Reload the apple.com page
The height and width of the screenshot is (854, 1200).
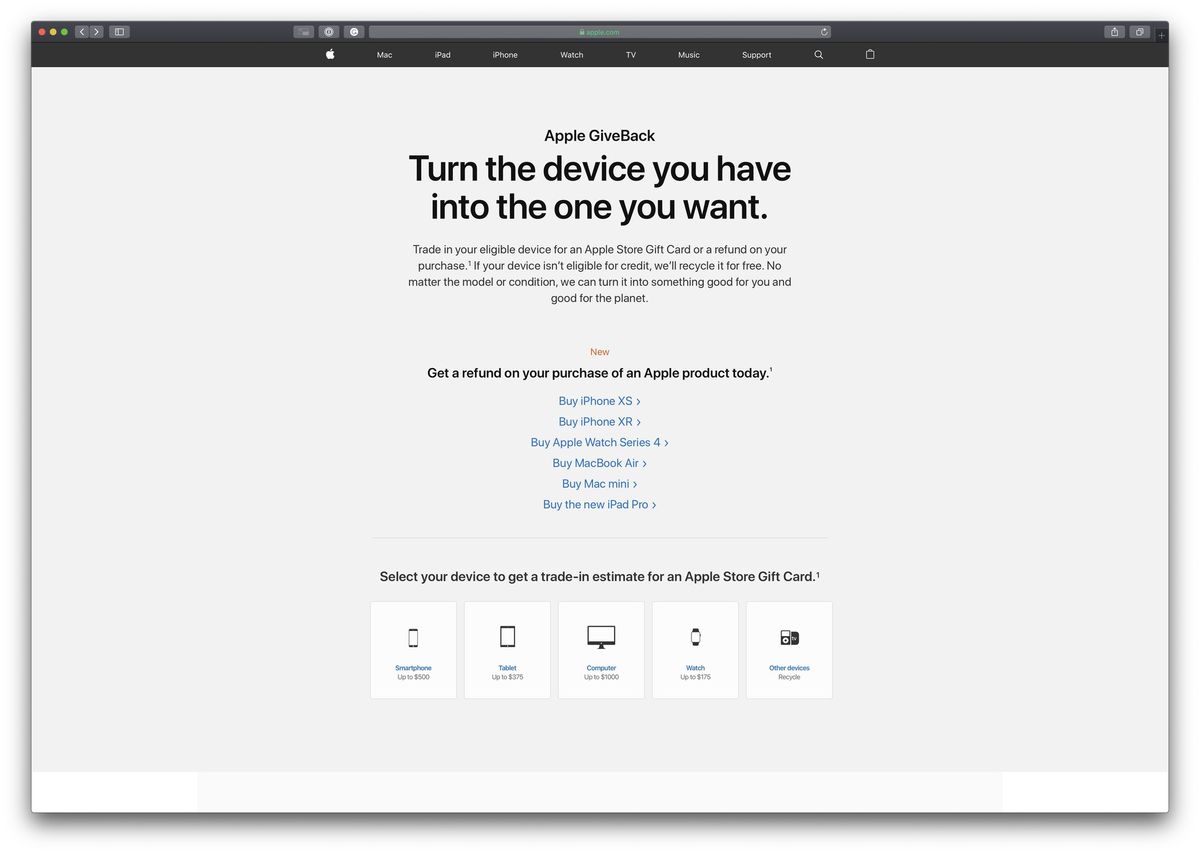click(x=823, y=31)
